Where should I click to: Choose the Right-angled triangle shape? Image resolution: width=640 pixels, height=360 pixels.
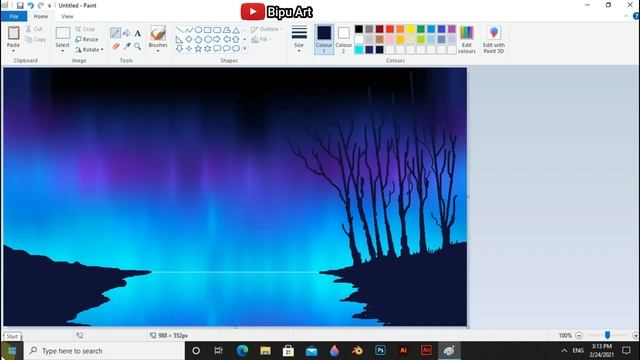pos(179,39)
